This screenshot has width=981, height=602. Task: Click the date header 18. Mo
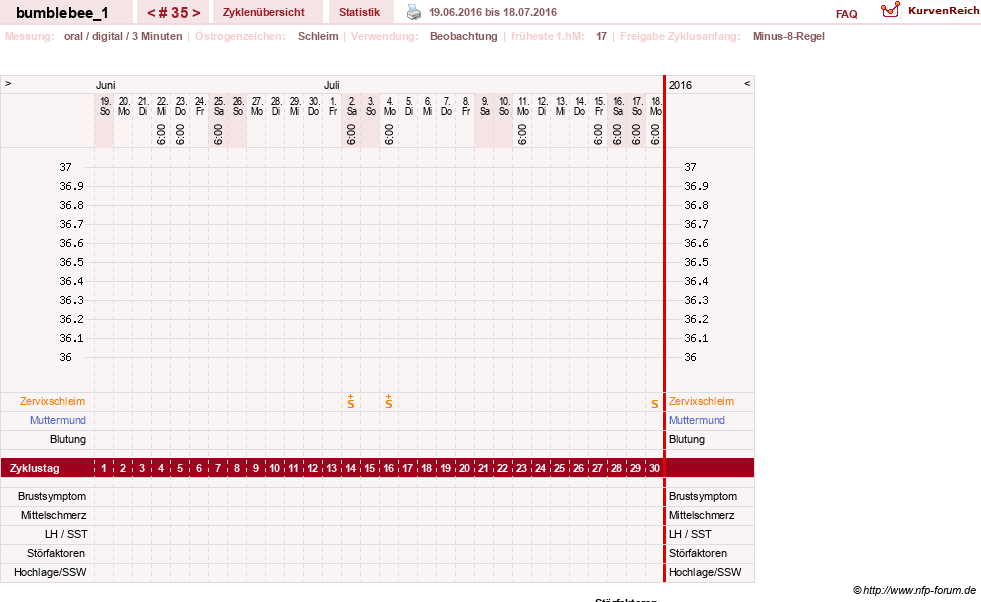(x=656, y=106)
